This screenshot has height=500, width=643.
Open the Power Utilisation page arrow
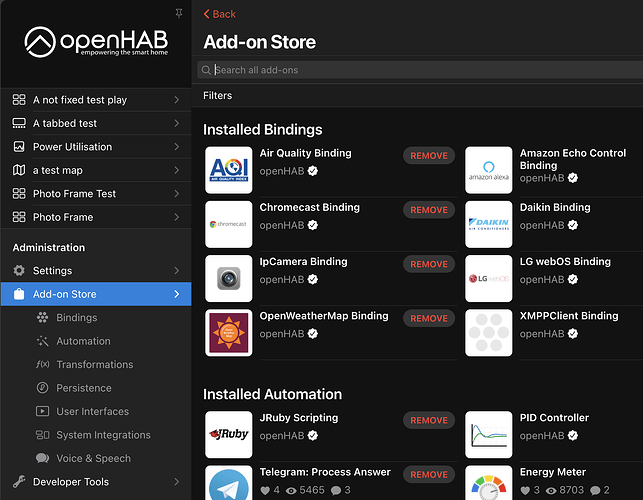tap(177, 147)
